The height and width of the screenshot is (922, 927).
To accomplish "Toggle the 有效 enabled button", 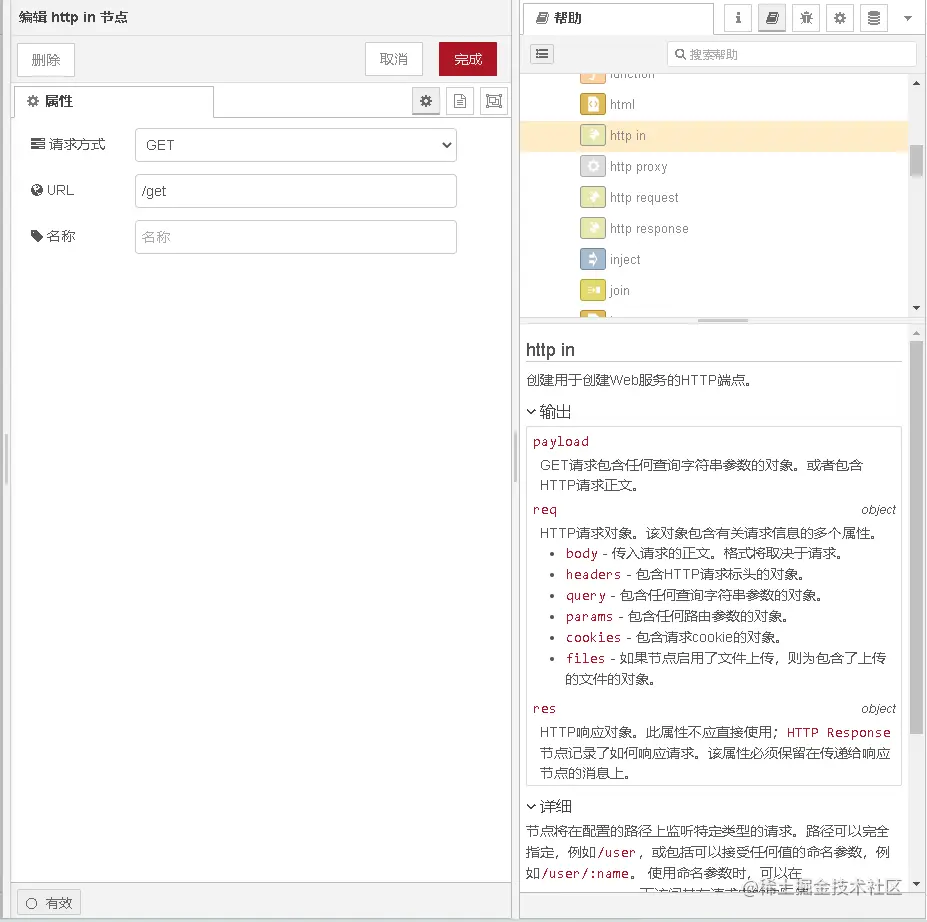I will tap(49, 903).
